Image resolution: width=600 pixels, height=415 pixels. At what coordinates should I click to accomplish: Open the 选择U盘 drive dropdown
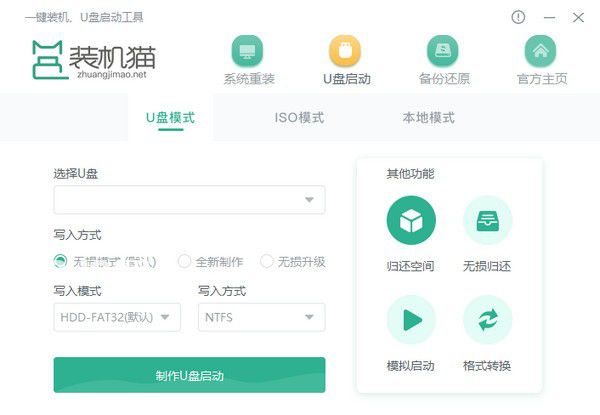tap(189, 200)
